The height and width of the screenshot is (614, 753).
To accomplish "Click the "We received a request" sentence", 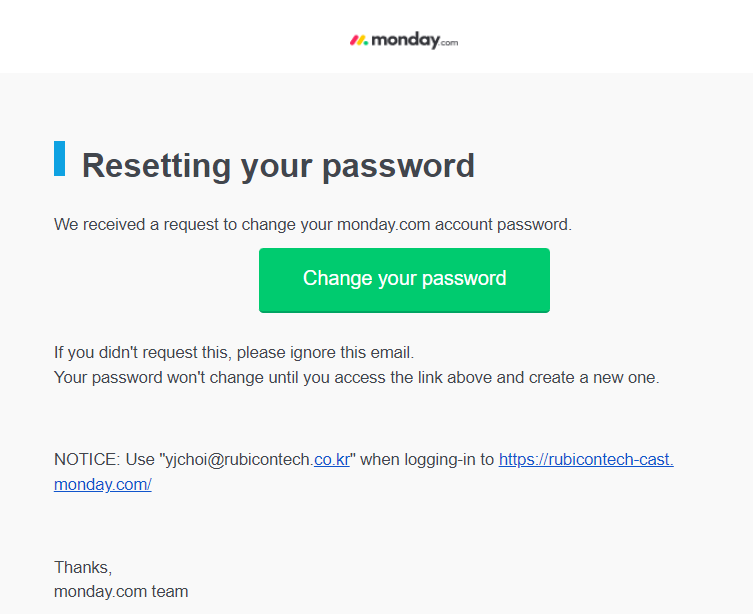I will tap(313, 224).
